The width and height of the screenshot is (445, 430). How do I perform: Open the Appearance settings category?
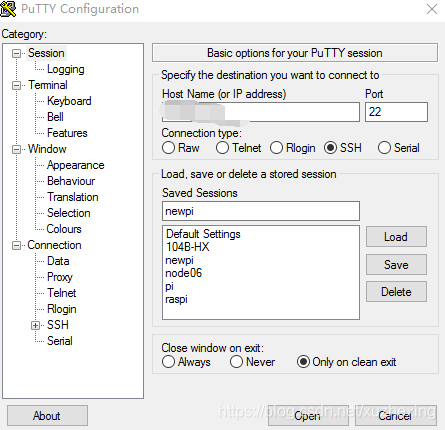[x=75, y=165]
